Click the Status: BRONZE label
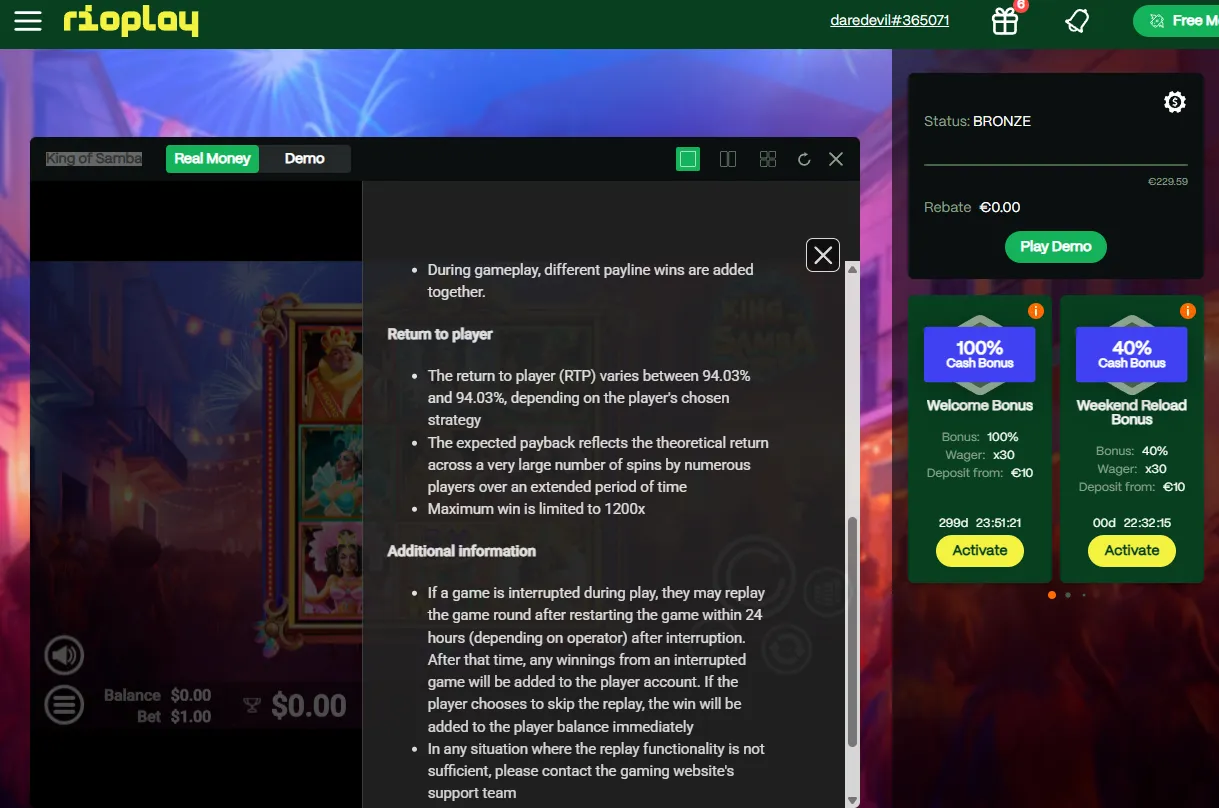This screenshot has width=1219, height=808. tap(977, 121)
